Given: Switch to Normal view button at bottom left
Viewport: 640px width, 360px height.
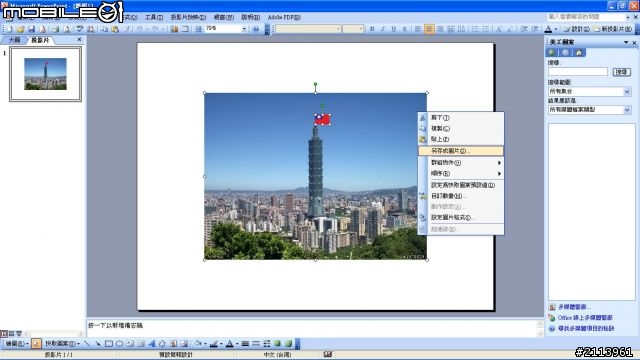Looking at the screenshot, I should tap(4, 333).
